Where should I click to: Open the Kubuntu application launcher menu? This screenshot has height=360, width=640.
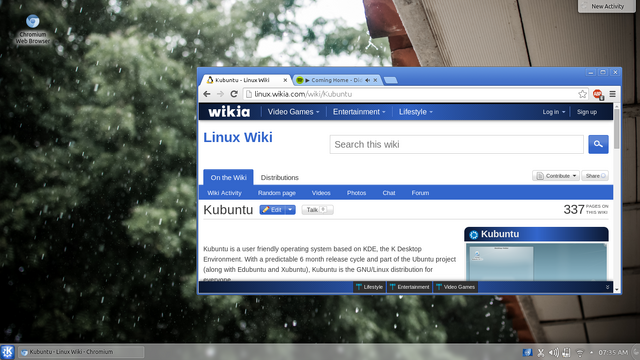click(x=7, y=352)
